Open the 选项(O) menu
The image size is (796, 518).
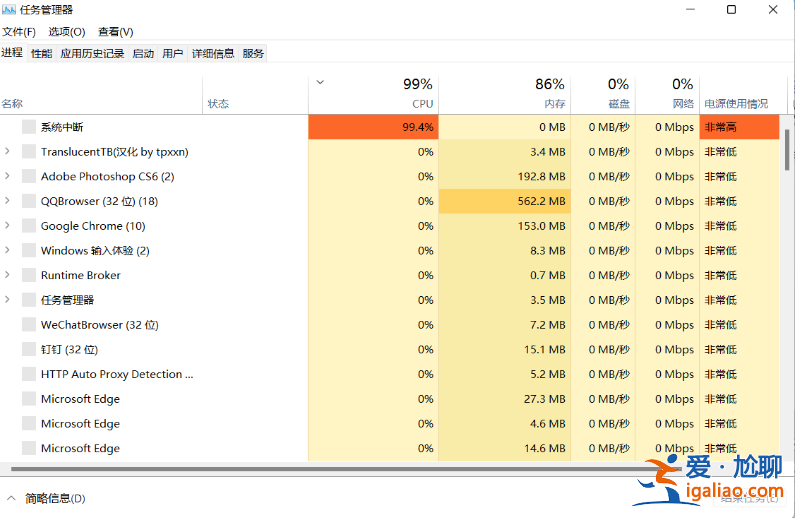tap(67, 32)
